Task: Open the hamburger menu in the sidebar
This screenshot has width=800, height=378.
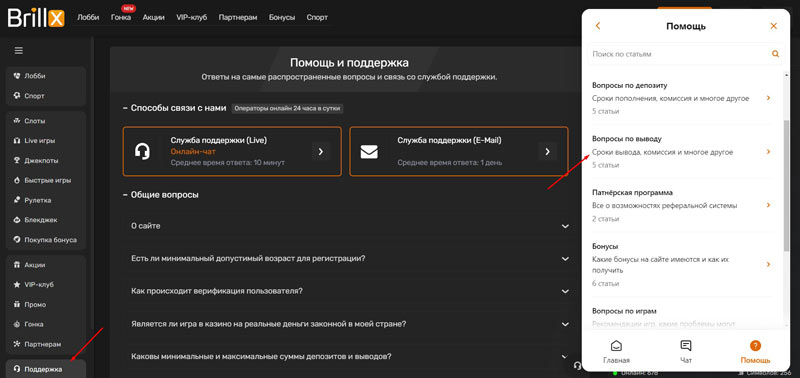Action: point(19,51)
